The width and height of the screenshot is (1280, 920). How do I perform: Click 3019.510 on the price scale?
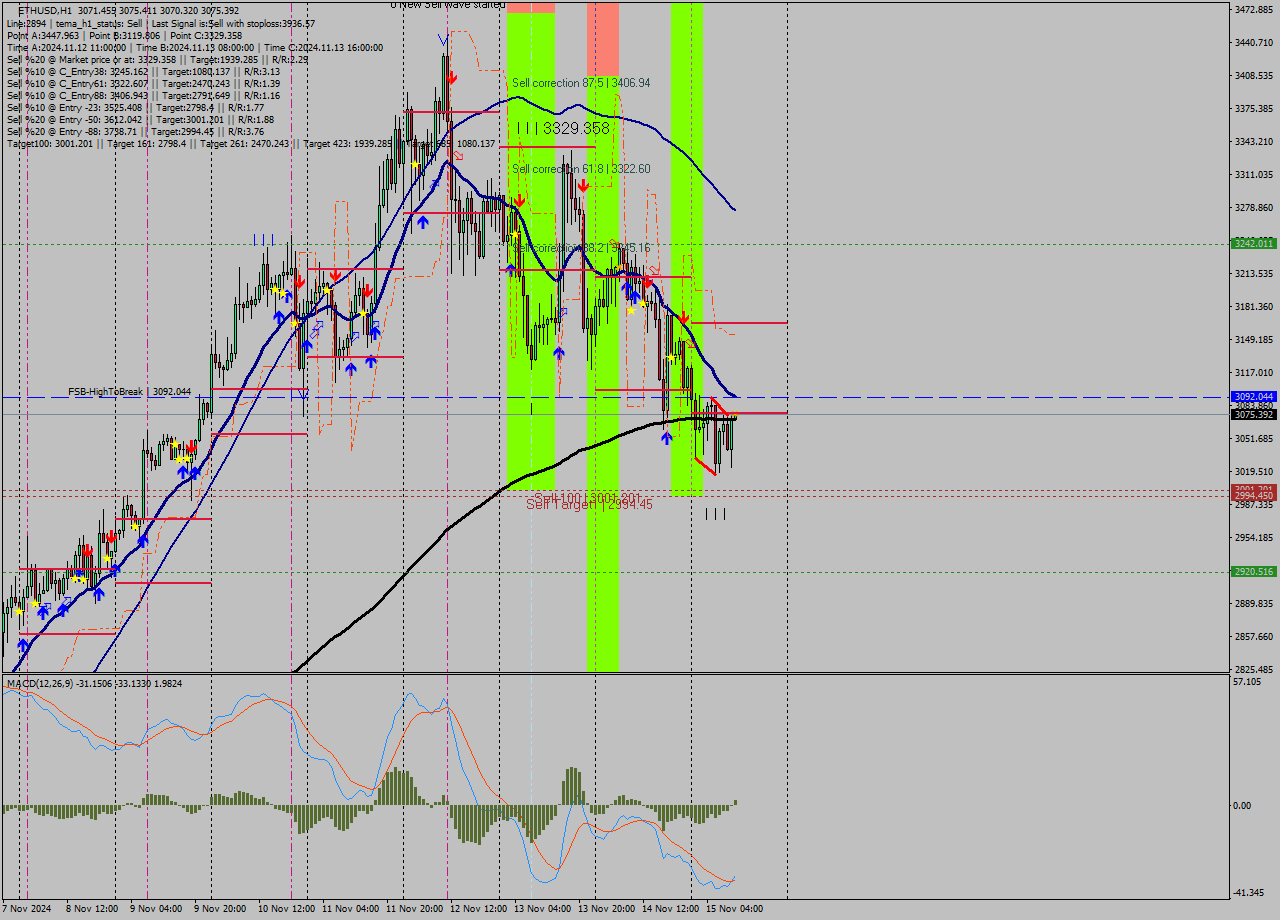[1254, 471]
